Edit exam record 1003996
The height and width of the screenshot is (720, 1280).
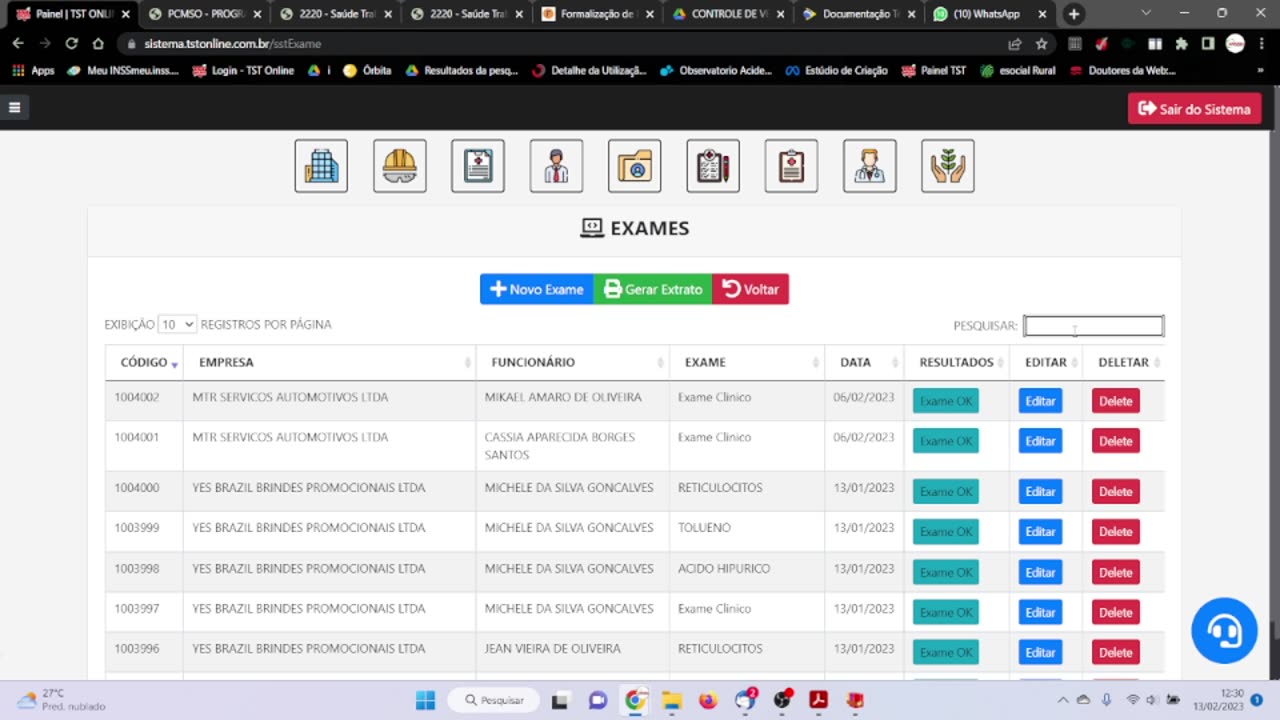pos(1040,653)
